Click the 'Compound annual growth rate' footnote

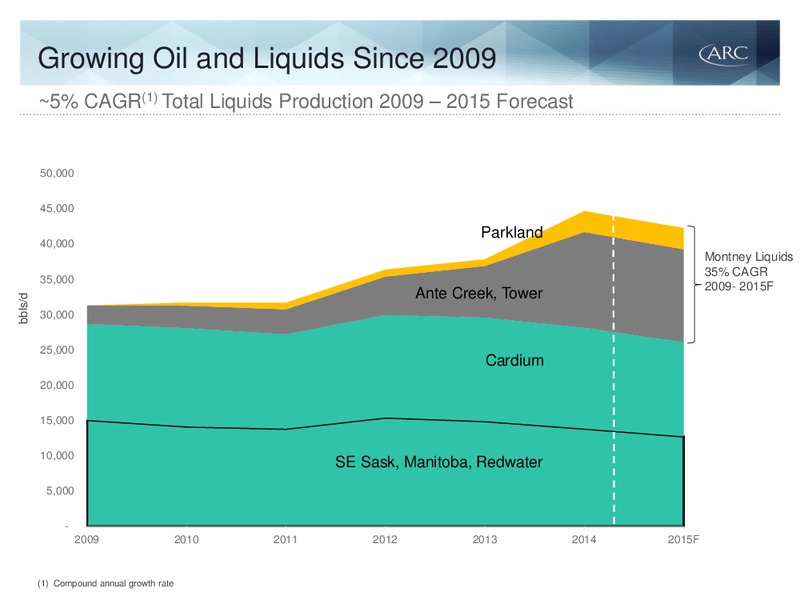pos(113,583)
